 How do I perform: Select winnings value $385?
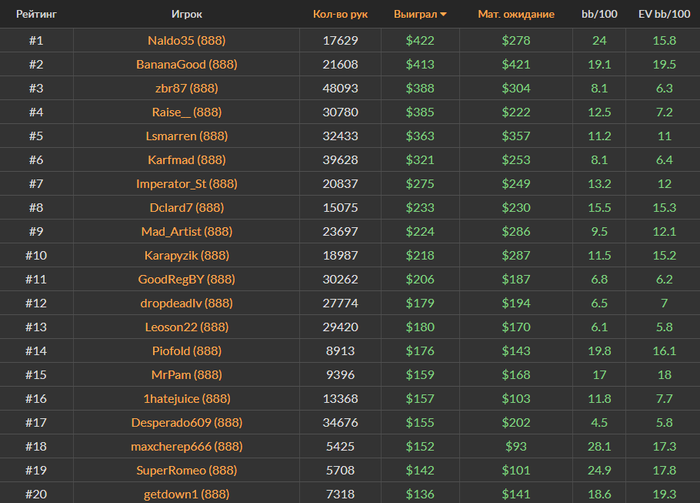(x=420, y=112)
